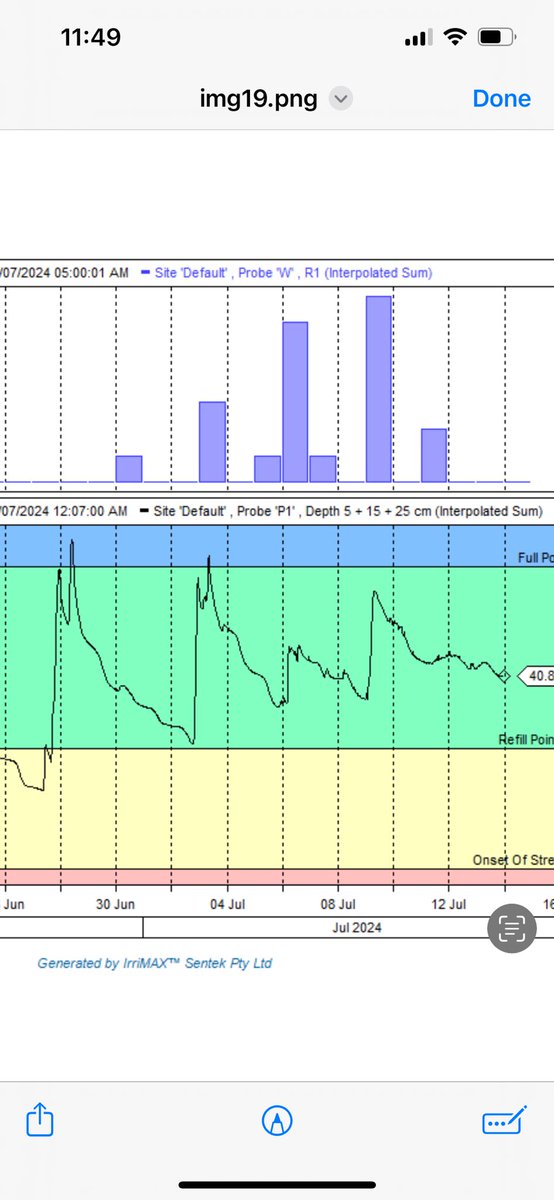Click the 04 Jul axis label
The height and width of the screenshot is (1200, 554).
click(x=227, y=903)
